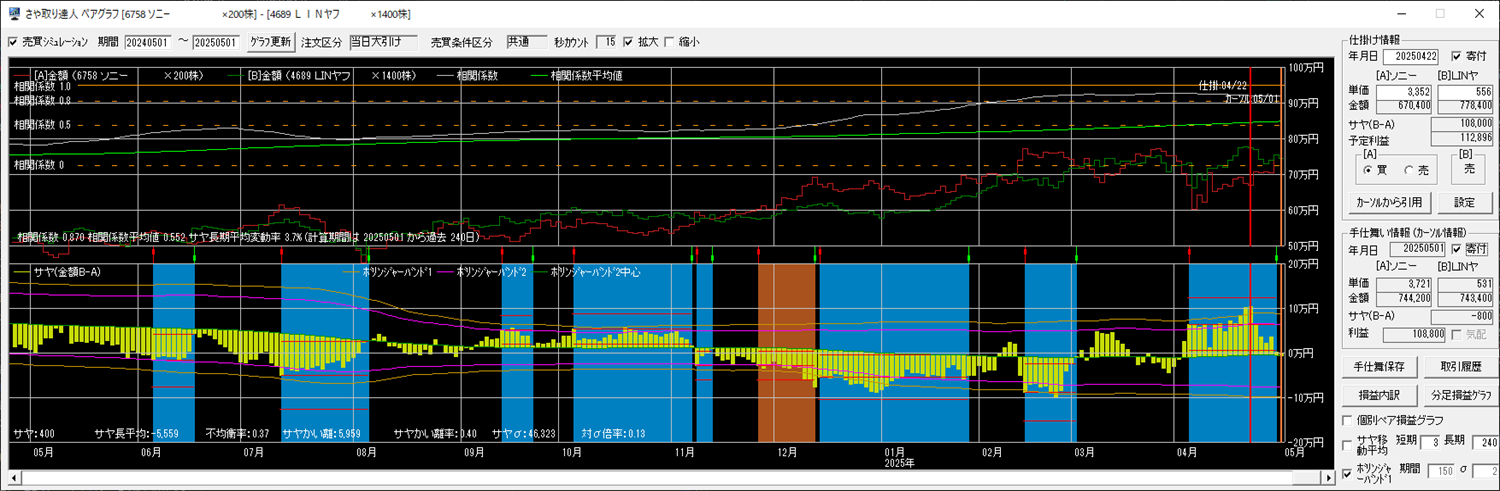Click the カーソル:05/01 label in the chart
The image size is (1500, 491).
pos(1251,99)
